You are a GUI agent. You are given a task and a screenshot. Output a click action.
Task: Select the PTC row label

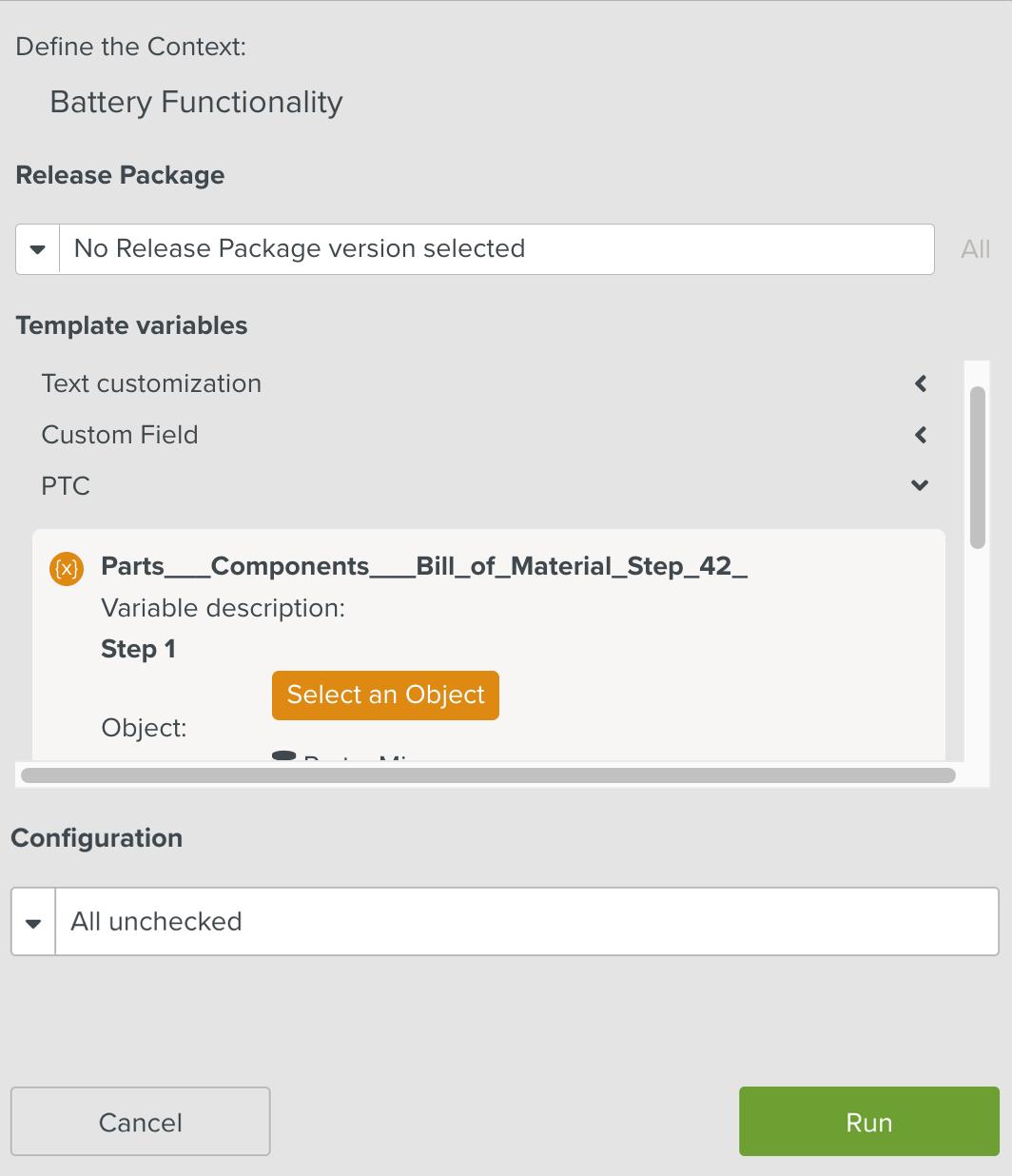(66, 486)
